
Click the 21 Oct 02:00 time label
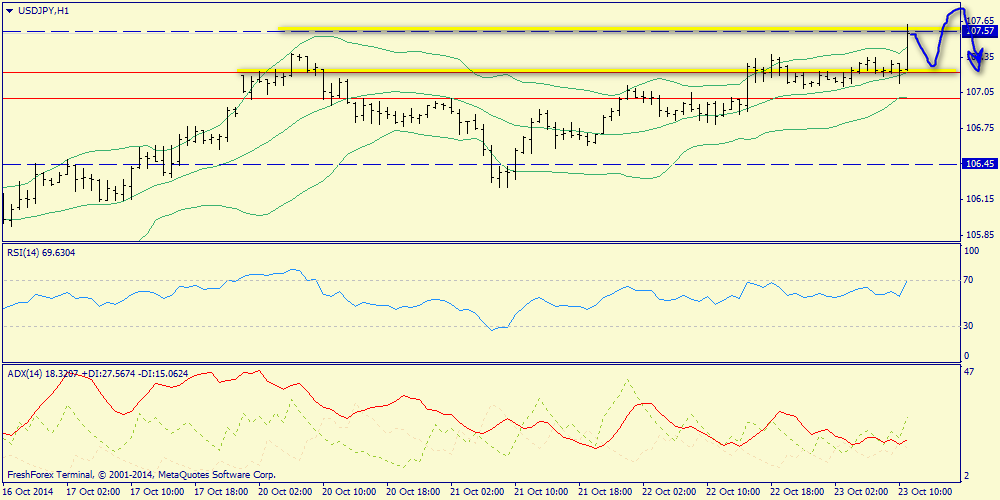pos(476,492)
